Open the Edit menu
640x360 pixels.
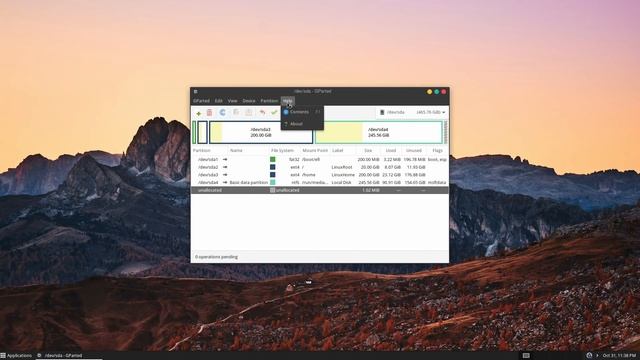click(219, 101)
